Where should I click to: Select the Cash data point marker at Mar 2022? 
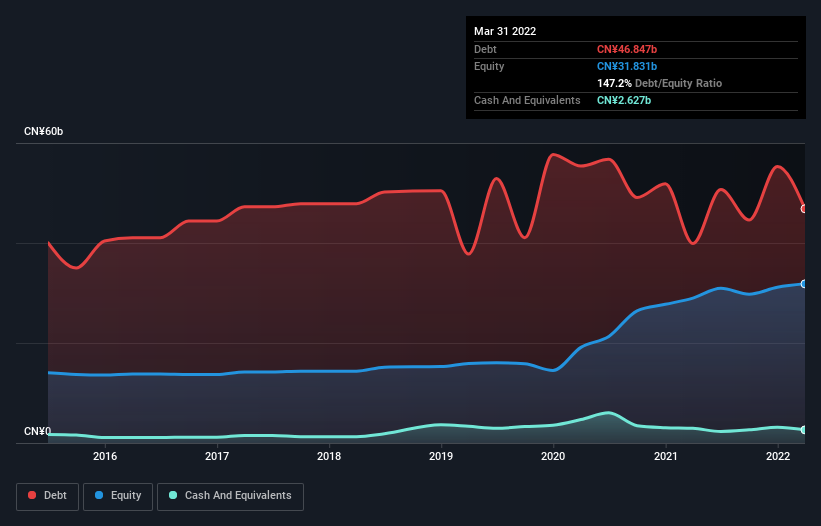[804, 430]
